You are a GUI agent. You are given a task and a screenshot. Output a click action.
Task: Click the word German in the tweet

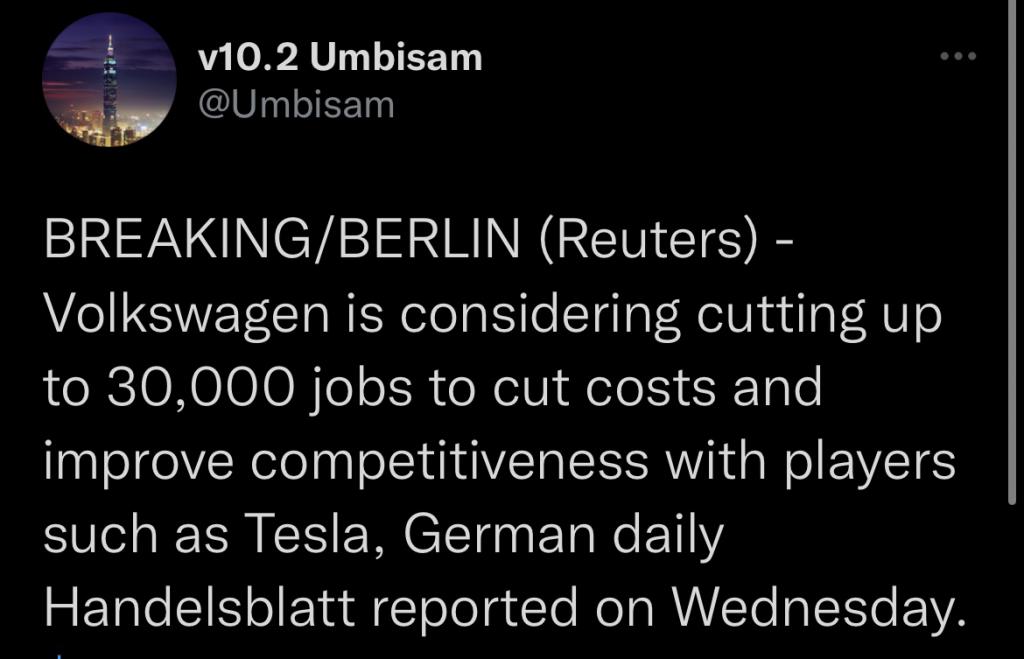point(500,534)
